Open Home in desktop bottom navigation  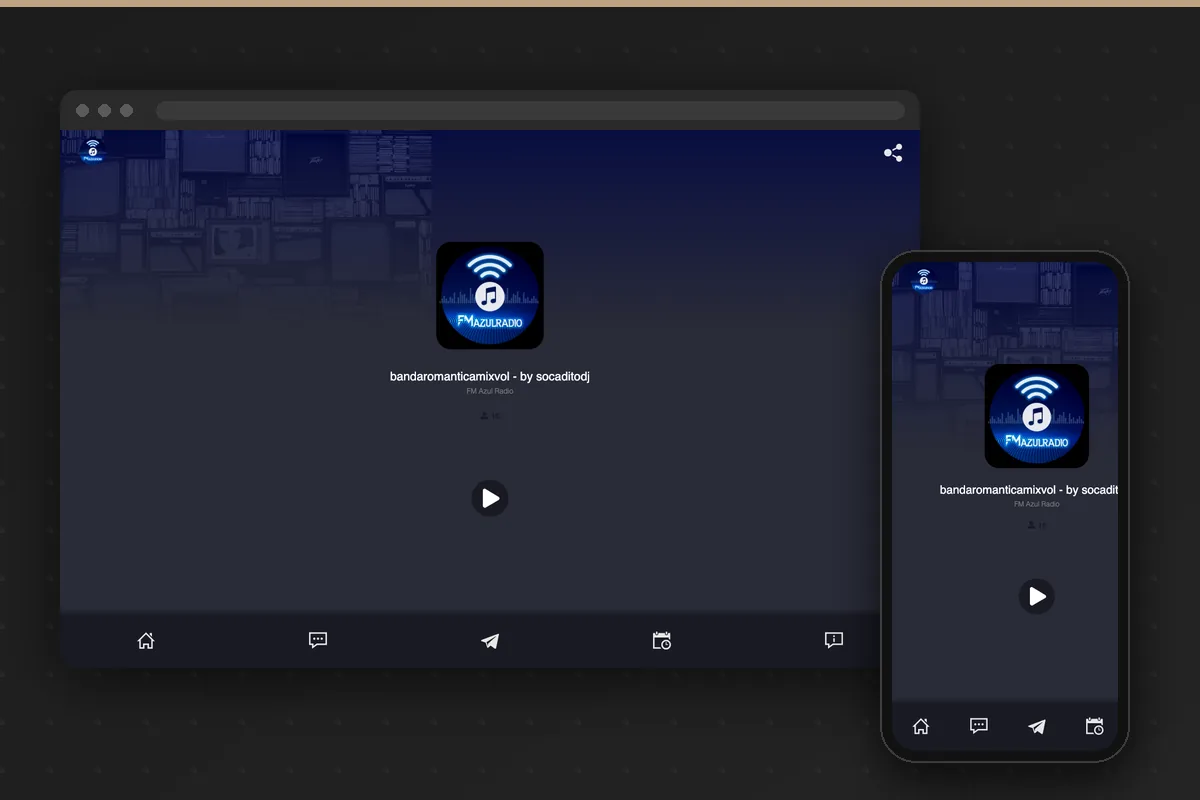(146, 640)
